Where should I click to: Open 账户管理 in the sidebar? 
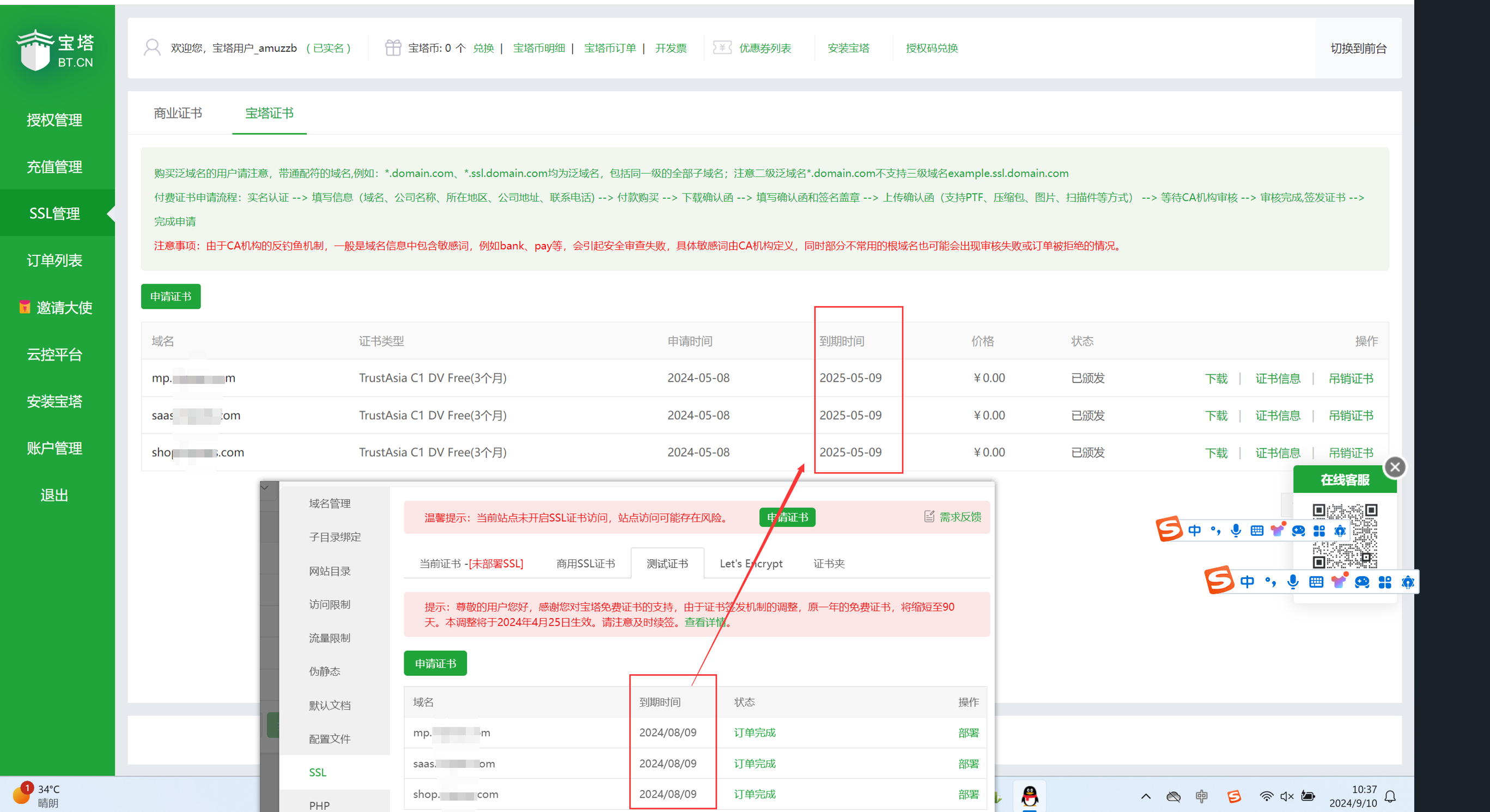tap(54, 448)
